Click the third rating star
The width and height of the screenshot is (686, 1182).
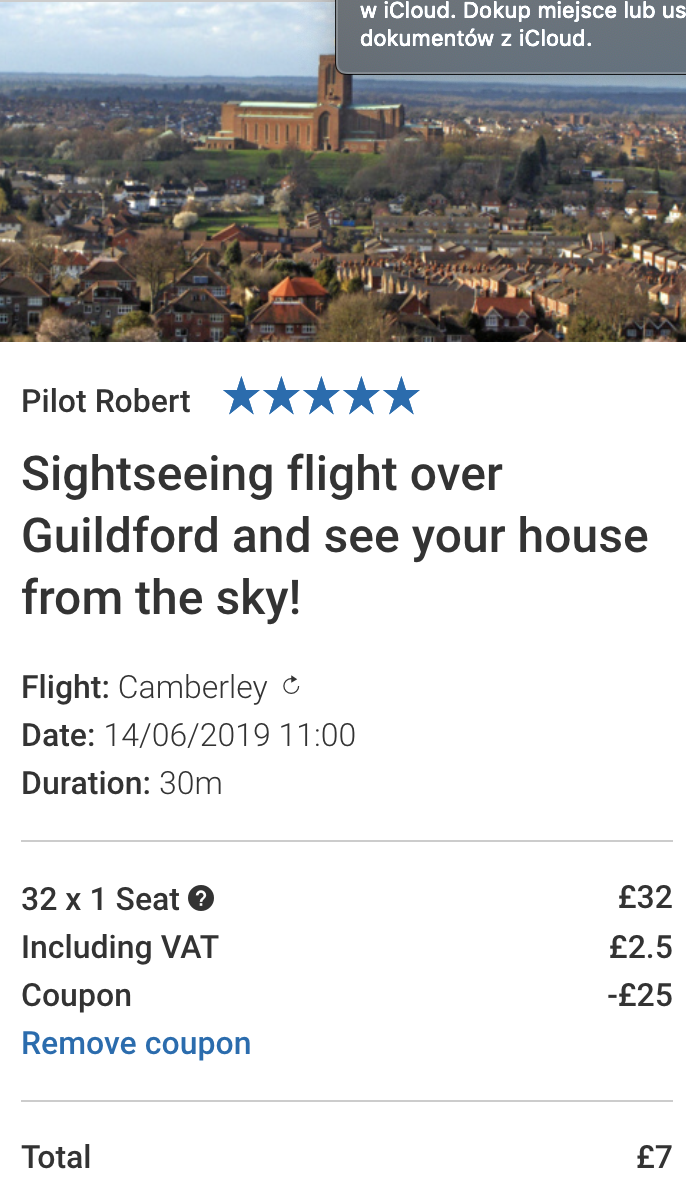pos(321,397)
